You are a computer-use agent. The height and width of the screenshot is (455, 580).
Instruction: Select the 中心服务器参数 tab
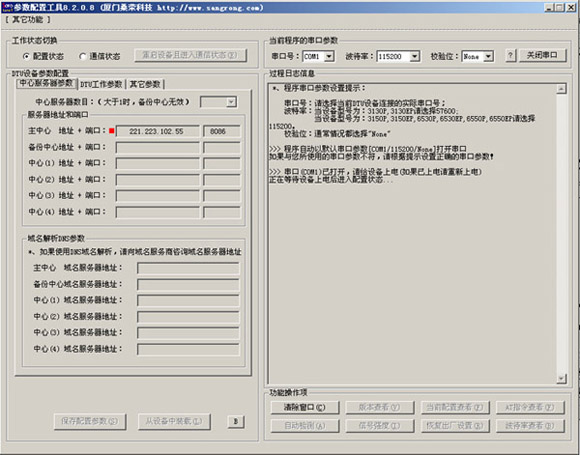[x=47, y=83]
